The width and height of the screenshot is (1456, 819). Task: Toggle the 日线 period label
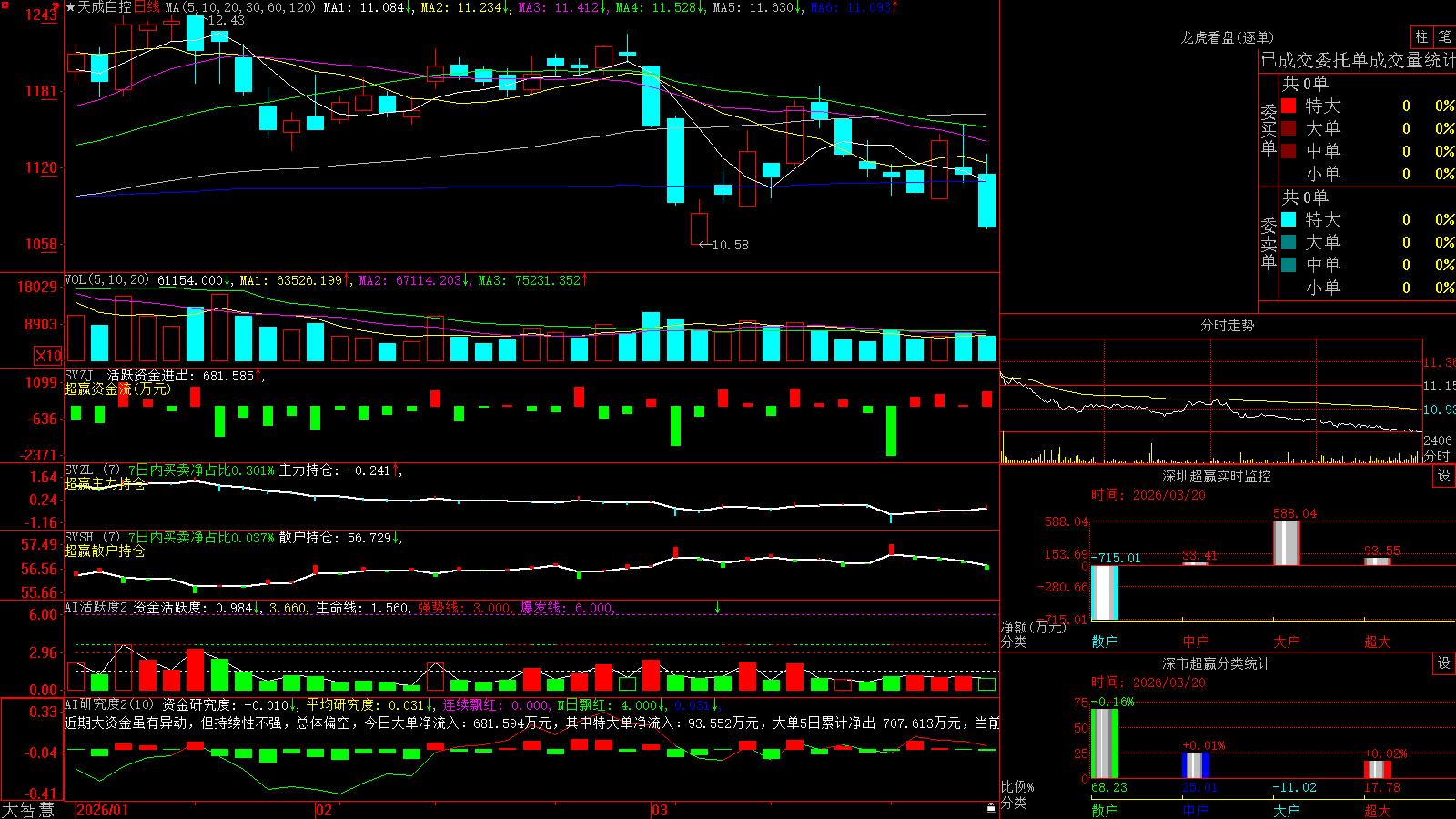tap(147, 7)
